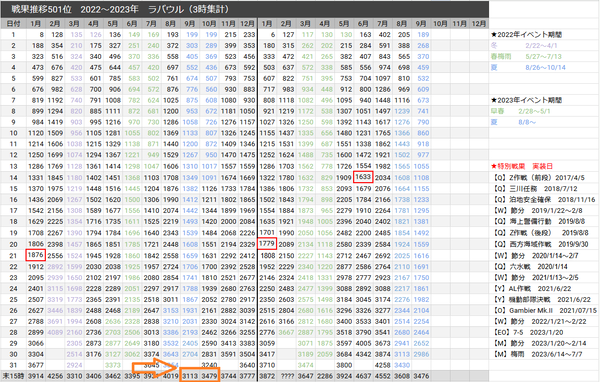
Task: Click the ★2022年イベント期間 heading
Action: 527,34
